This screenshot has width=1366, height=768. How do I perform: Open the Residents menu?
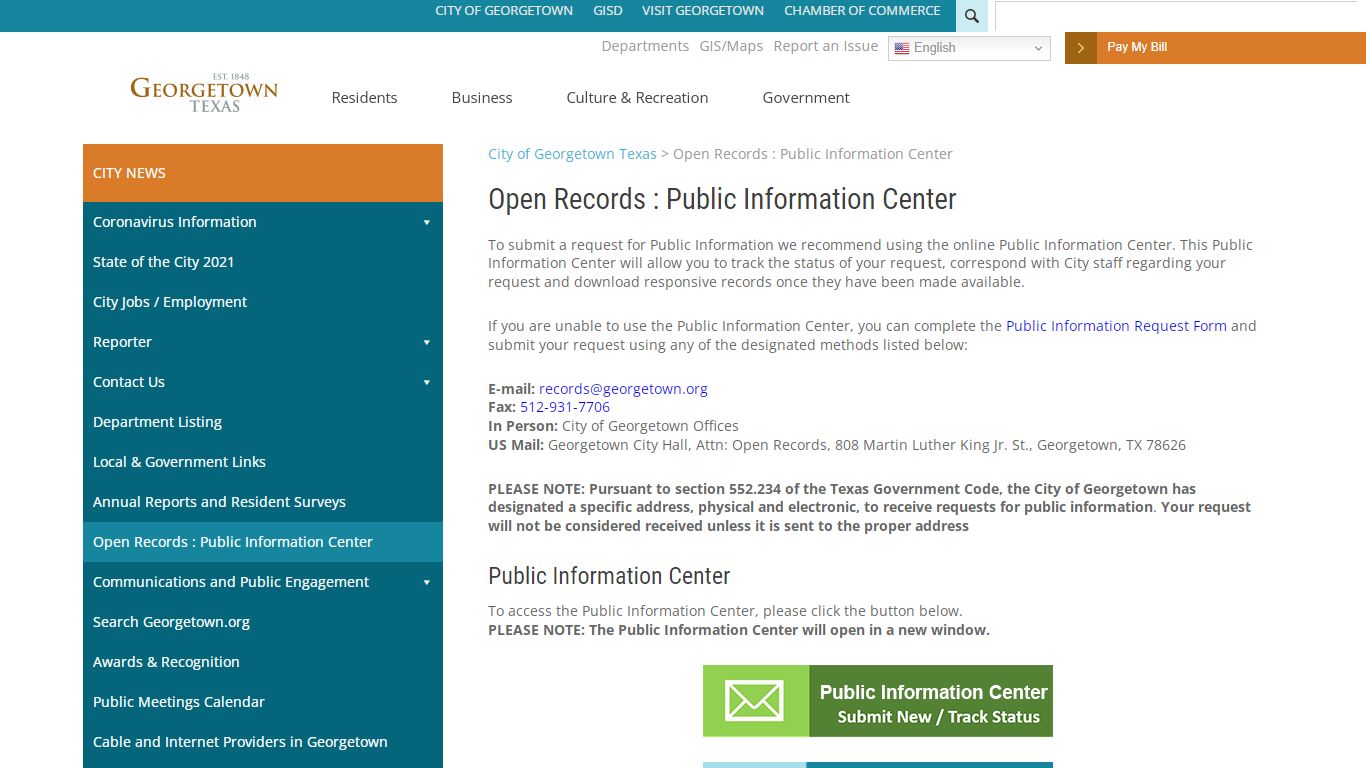click(x=364, y=97)
